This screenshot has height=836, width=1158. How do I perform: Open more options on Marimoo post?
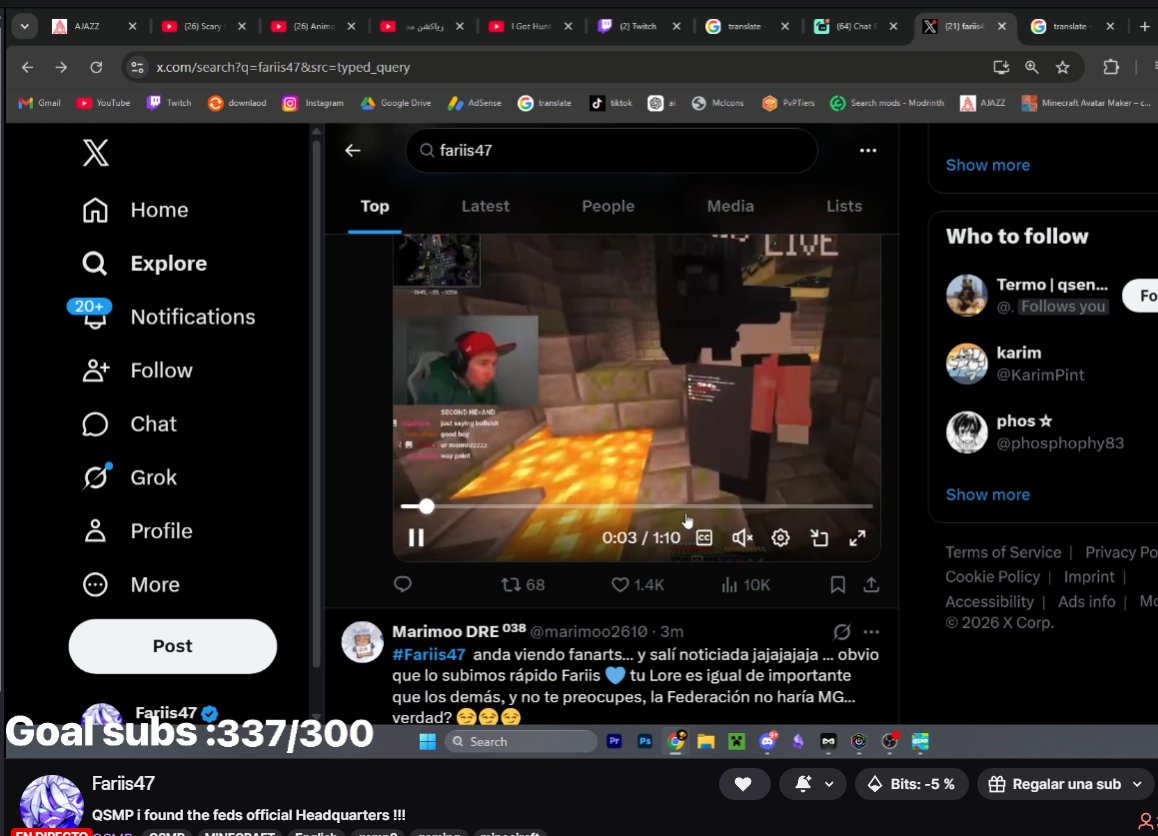pyautogui.click(x=871, y=631)
